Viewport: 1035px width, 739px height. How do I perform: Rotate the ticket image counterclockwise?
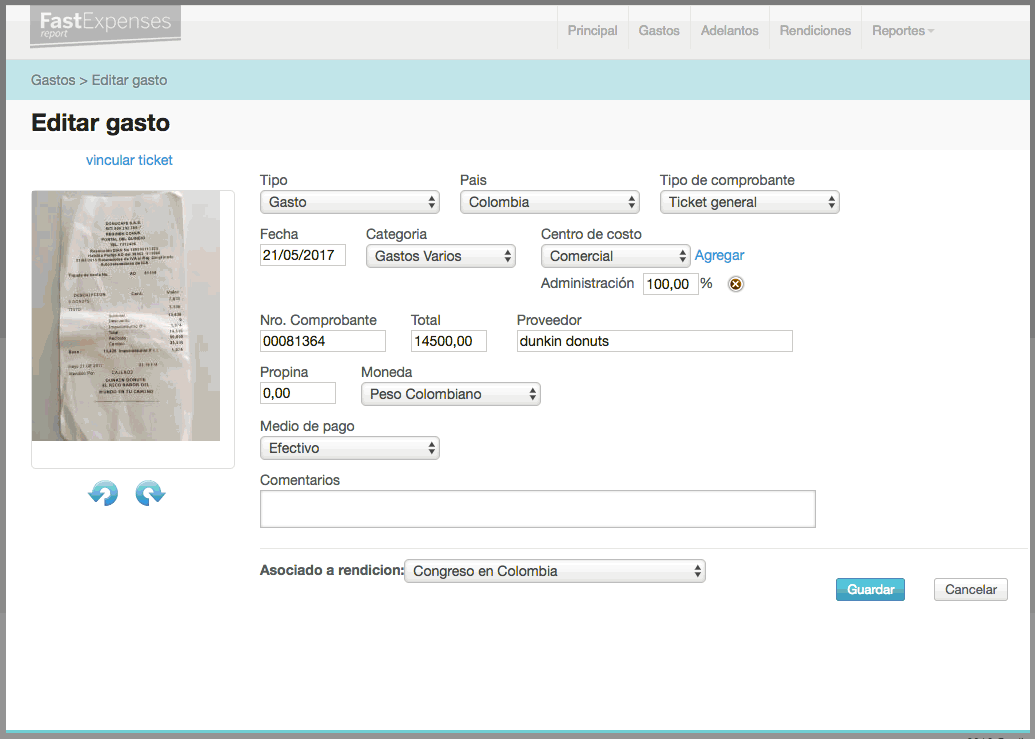(103, 493)
